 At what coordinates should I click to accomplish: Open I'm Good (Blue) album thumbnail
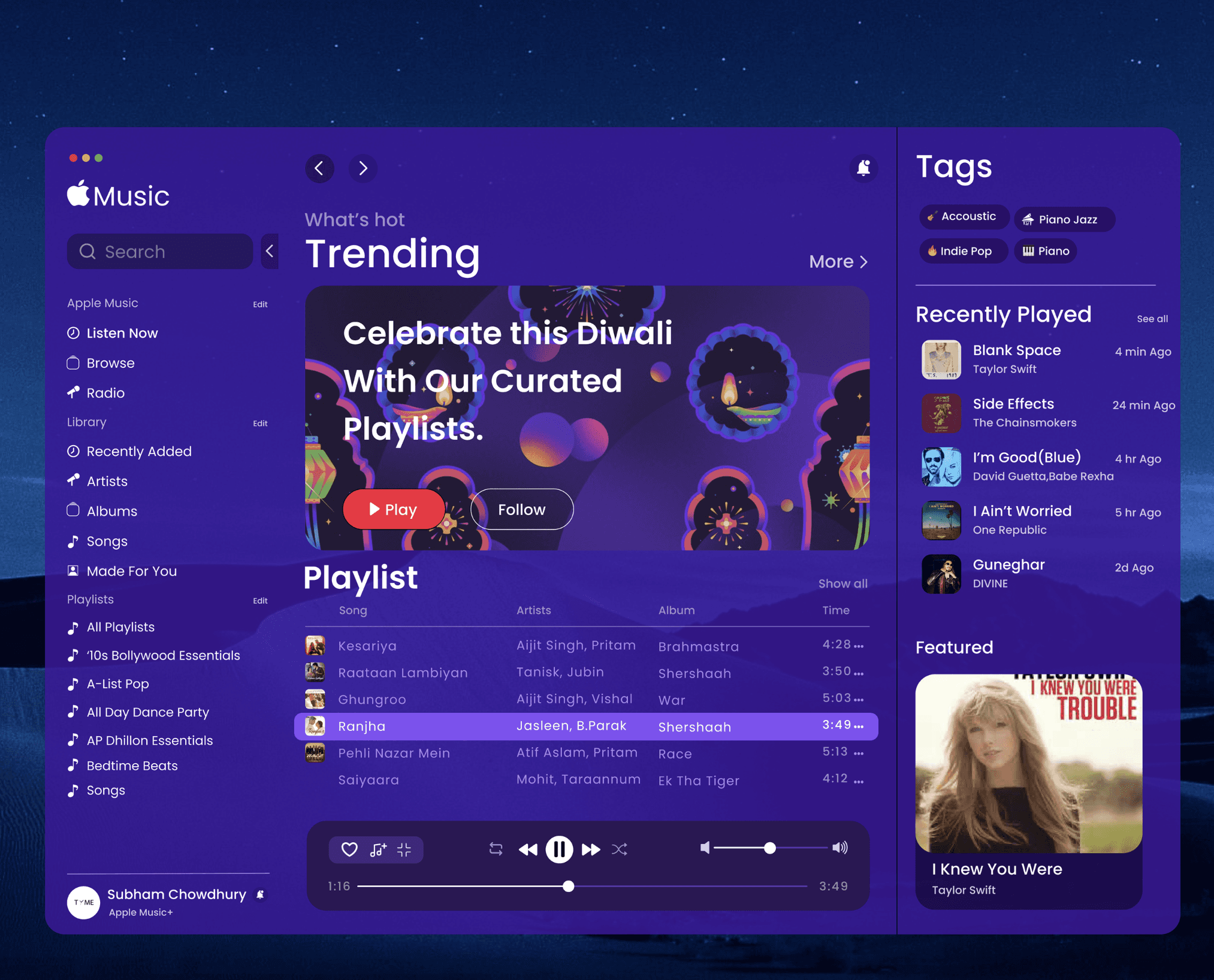(x=941, y=467)
